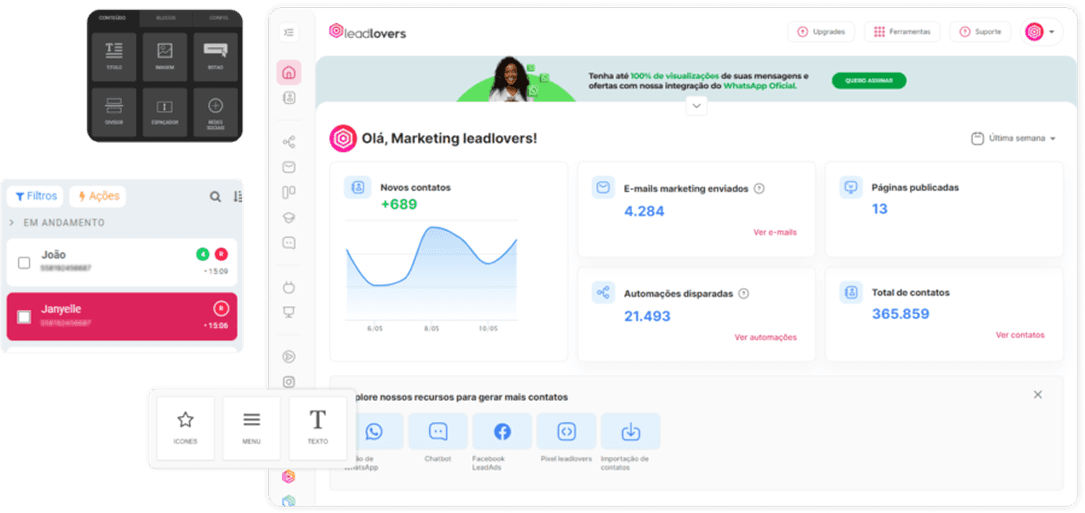Image resolution: width=1085 pixels, height=513 pixels.
Task: Select the Ícones star element
Action: [x=185, y=429]
